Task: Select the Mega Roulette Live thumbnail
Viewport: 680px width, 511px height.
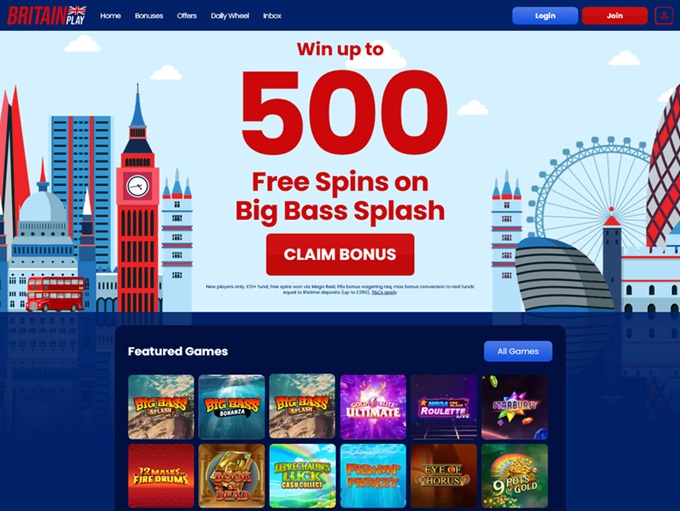Action: 444,407
